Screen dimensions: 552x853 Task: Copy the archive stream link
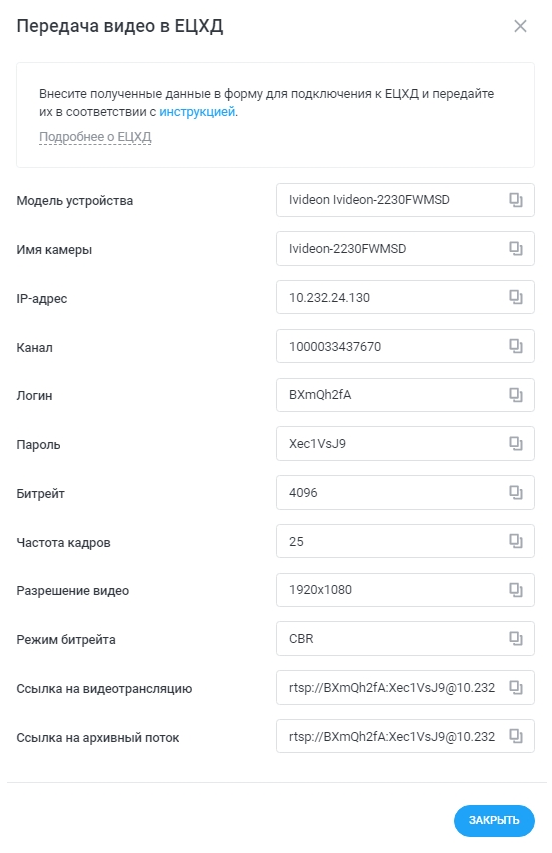516,737
